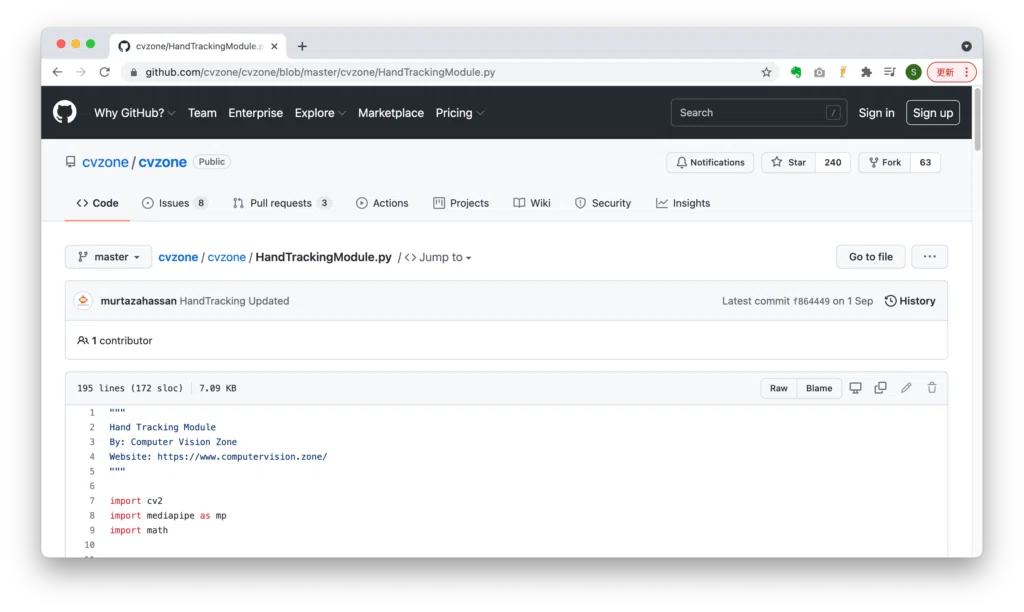Click murtazahassan's avatar image

pos(83,300)
